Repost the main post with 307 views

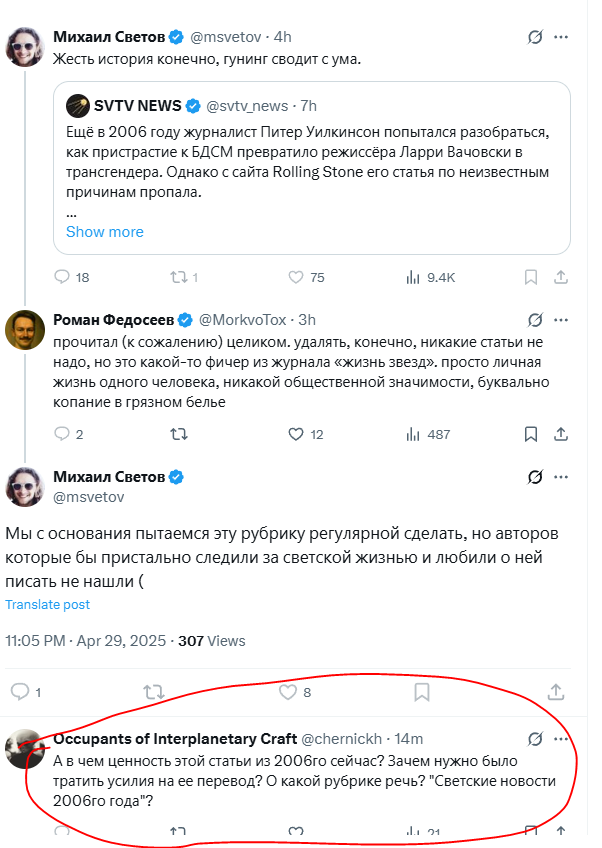click(153, 691)
